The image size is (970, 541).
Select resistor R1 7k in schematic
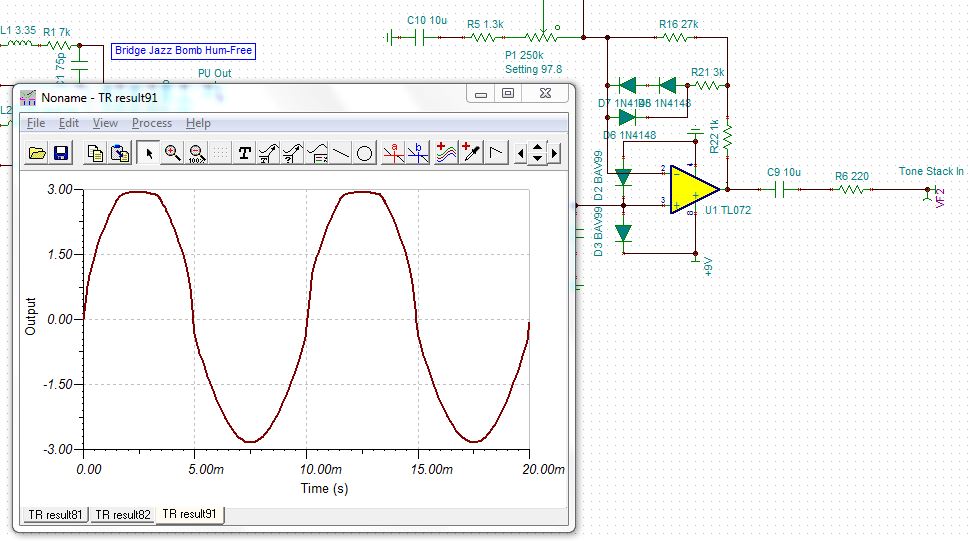[x=59, y=45]
